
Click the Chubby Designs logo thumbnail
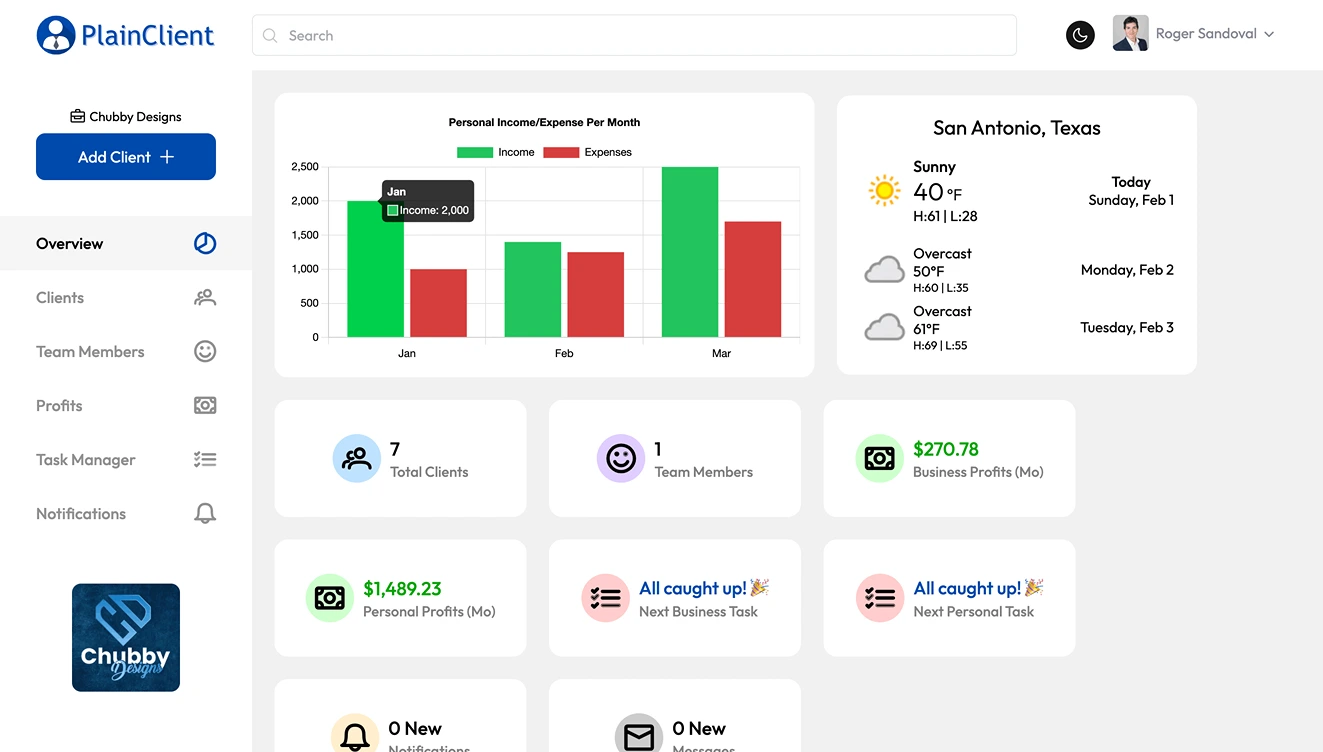pyautogui.click(x=125, y=636)
